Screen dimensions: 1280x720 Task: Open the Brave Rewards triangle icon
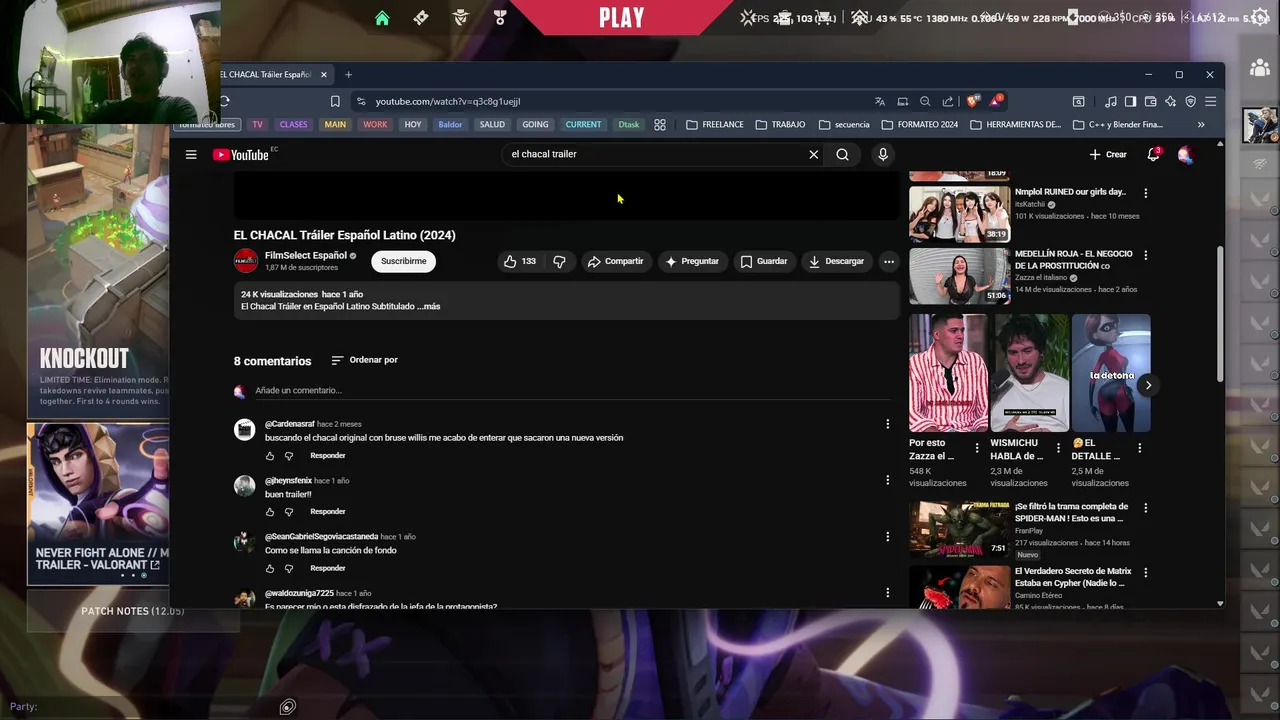click(996, 101)
